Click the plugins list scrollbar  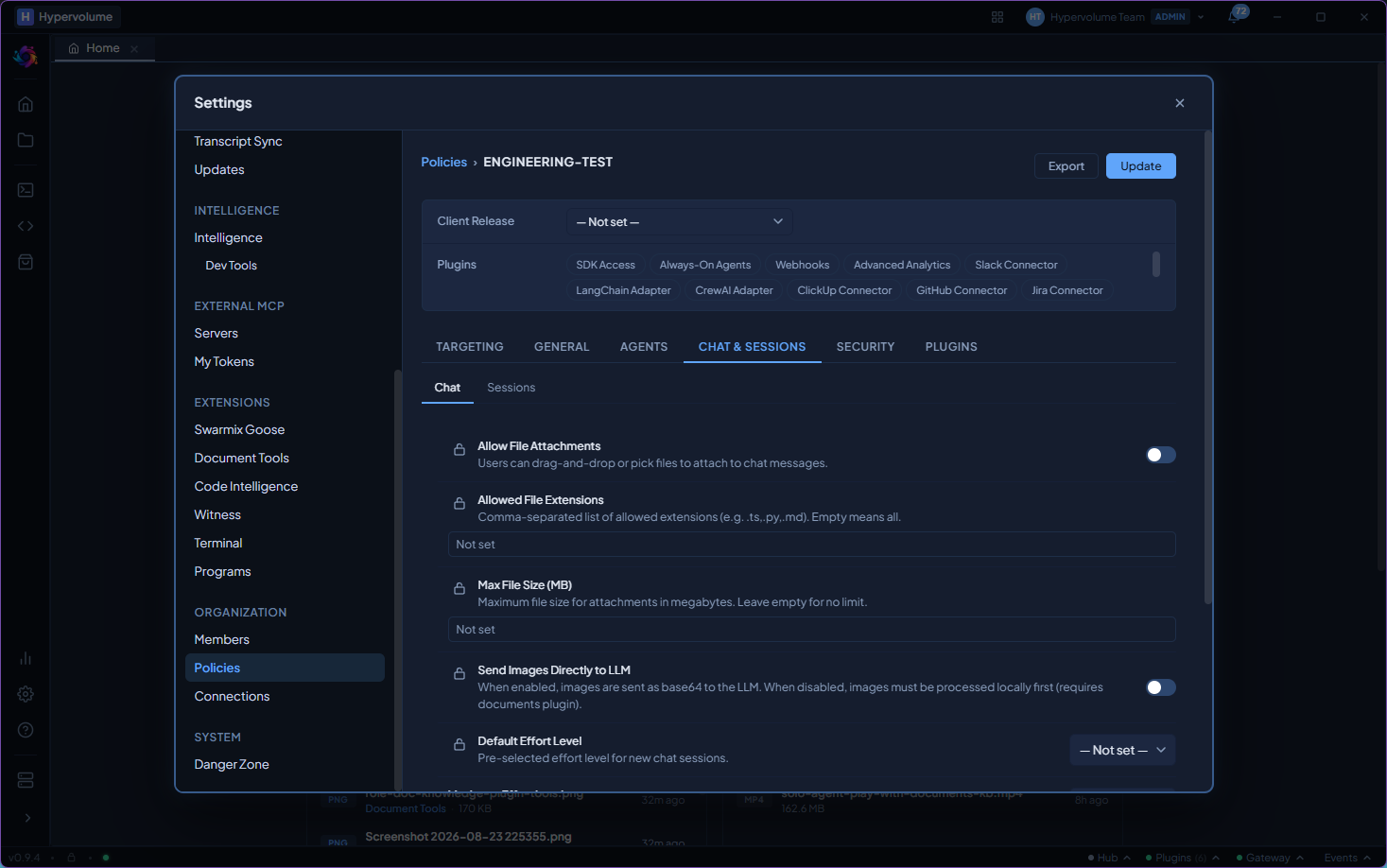click(1156, 264)
